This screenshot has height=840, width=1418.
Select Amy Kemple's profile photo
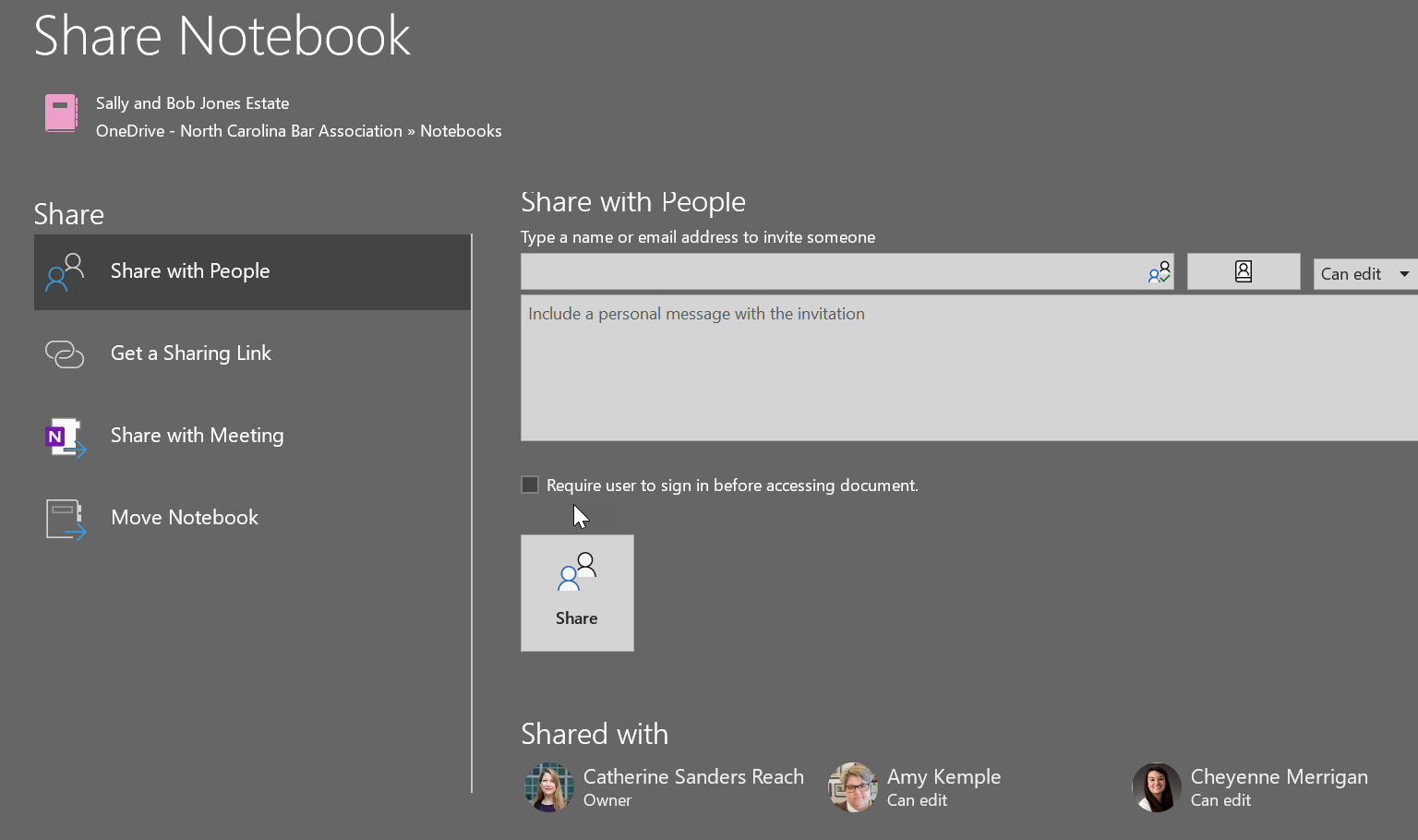tap(853, 787)
